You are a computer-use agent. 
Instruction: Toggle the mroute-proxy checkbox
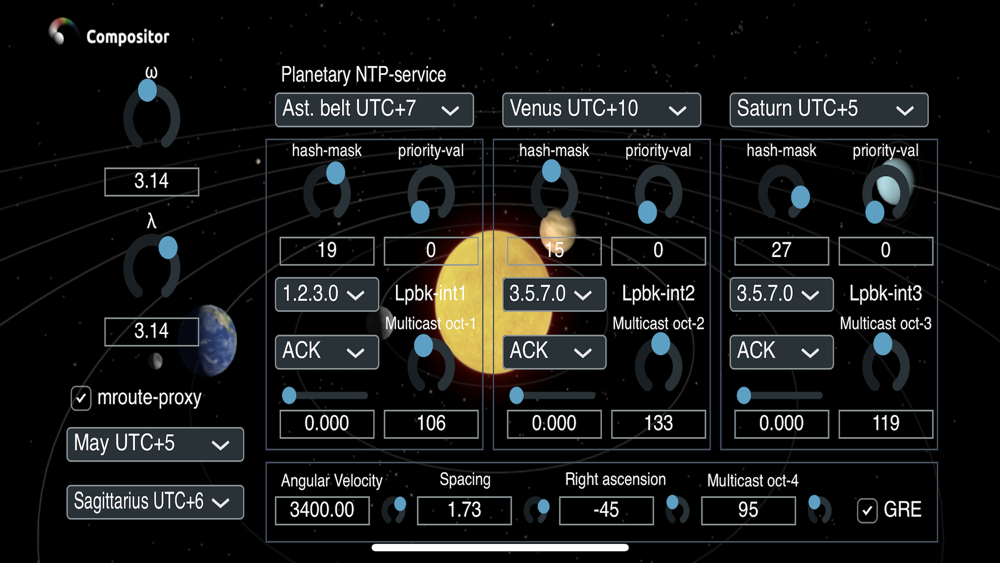tap(81, 398)
